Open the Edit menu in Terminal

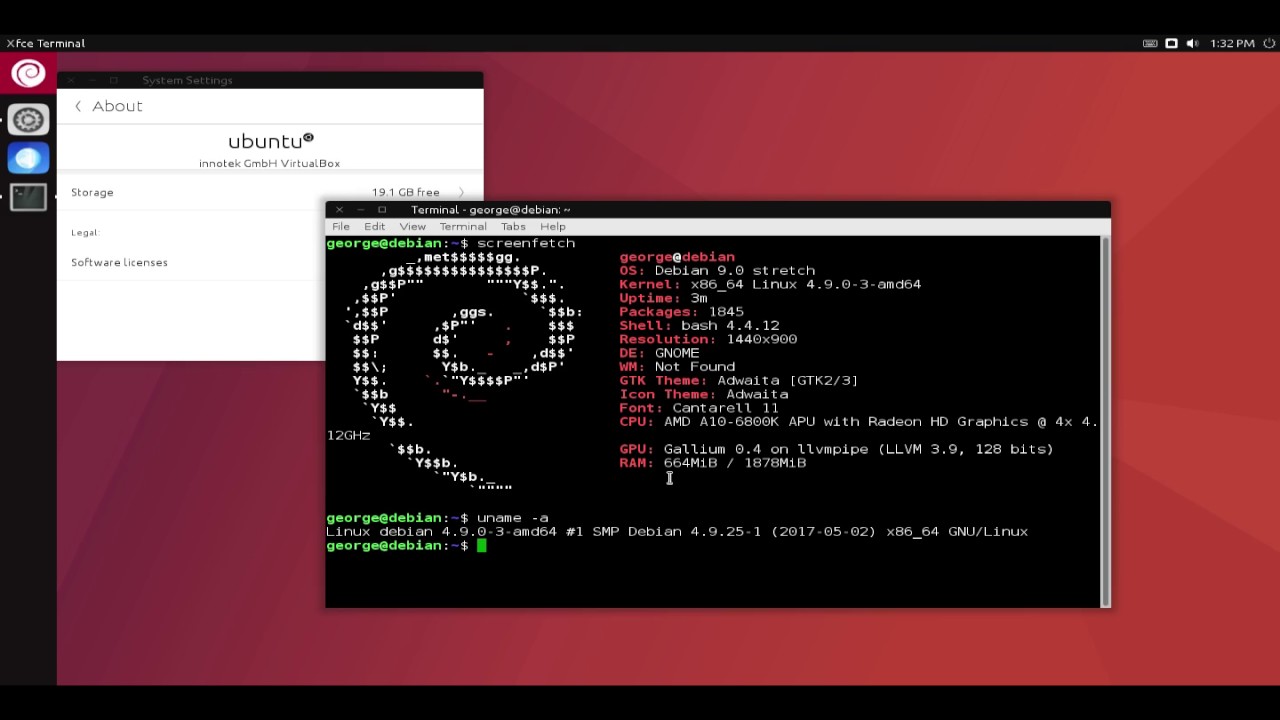tap(374, 227)
